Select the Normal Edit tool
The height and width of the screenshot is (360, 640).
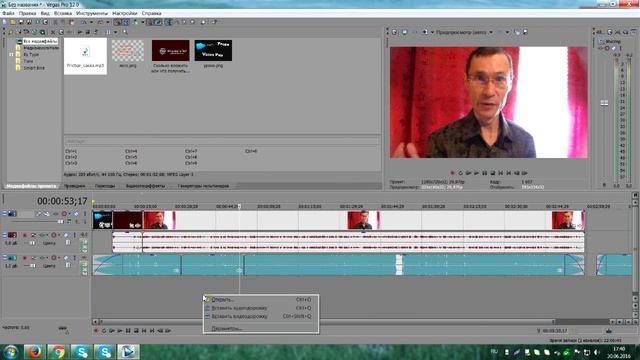click(x=168, y=22)
